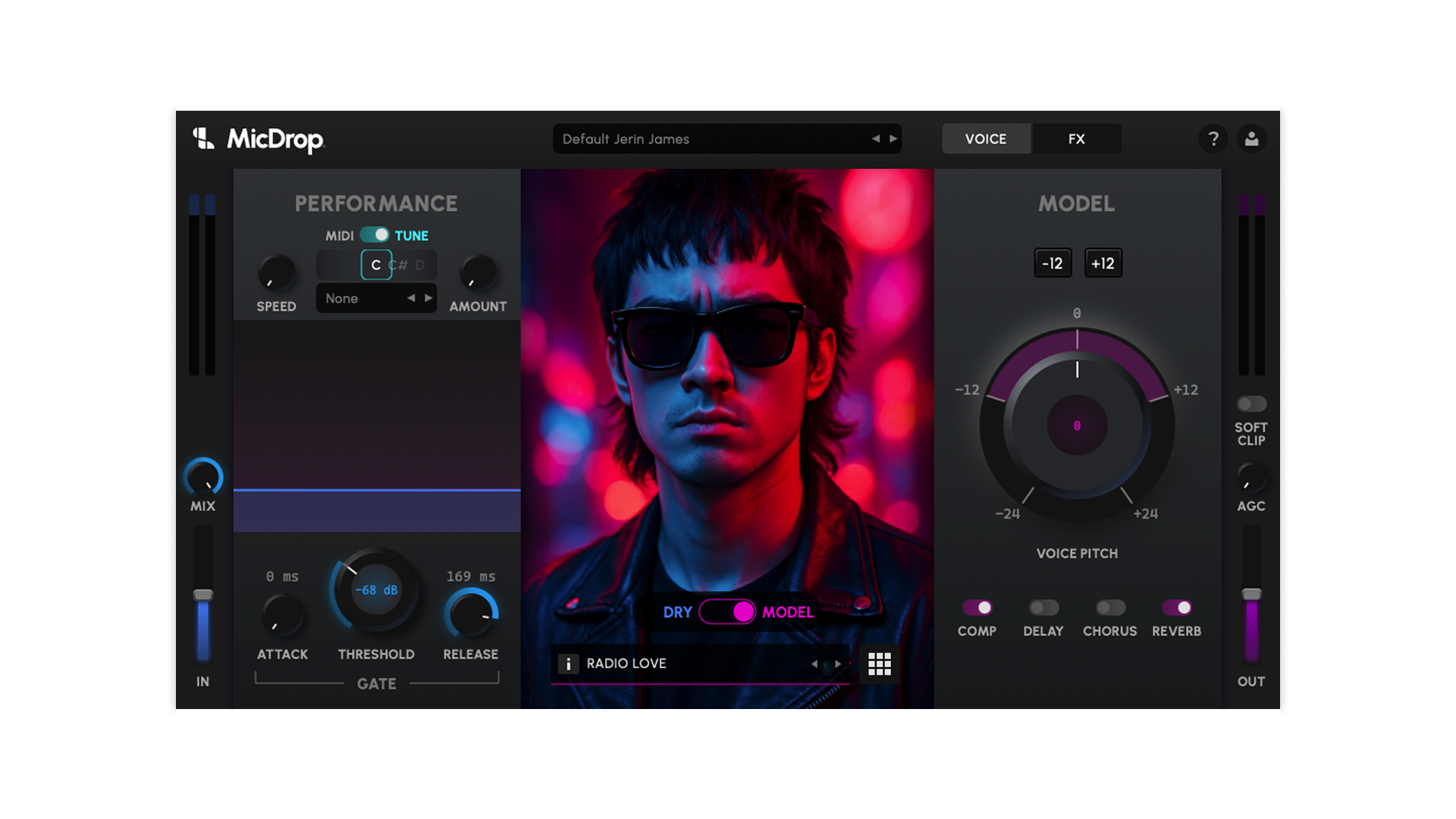Go to next preset after Default Jerin James
The image size is (1456, 819).
click(x=893, y=139)
